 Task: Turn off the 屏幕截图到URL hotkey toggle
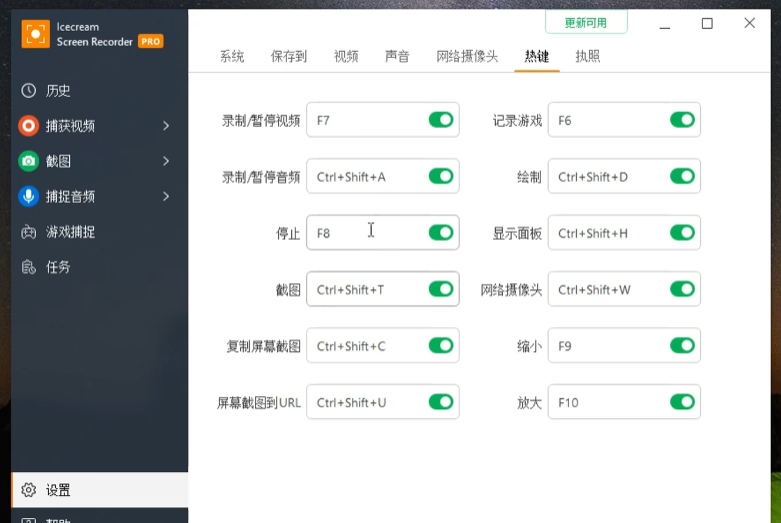point(441,402)
